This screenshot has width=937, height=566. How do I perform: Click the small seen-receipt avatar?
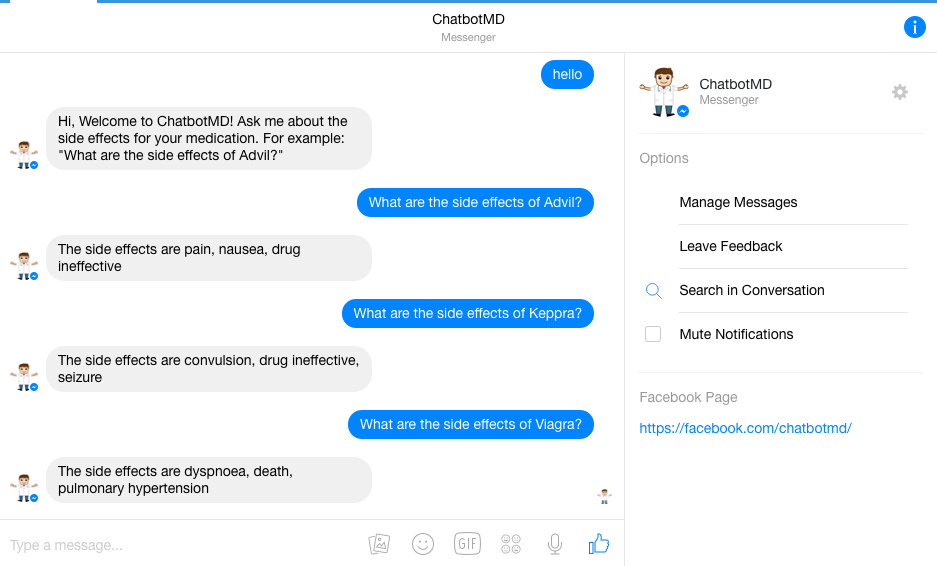tap(604, 496)
